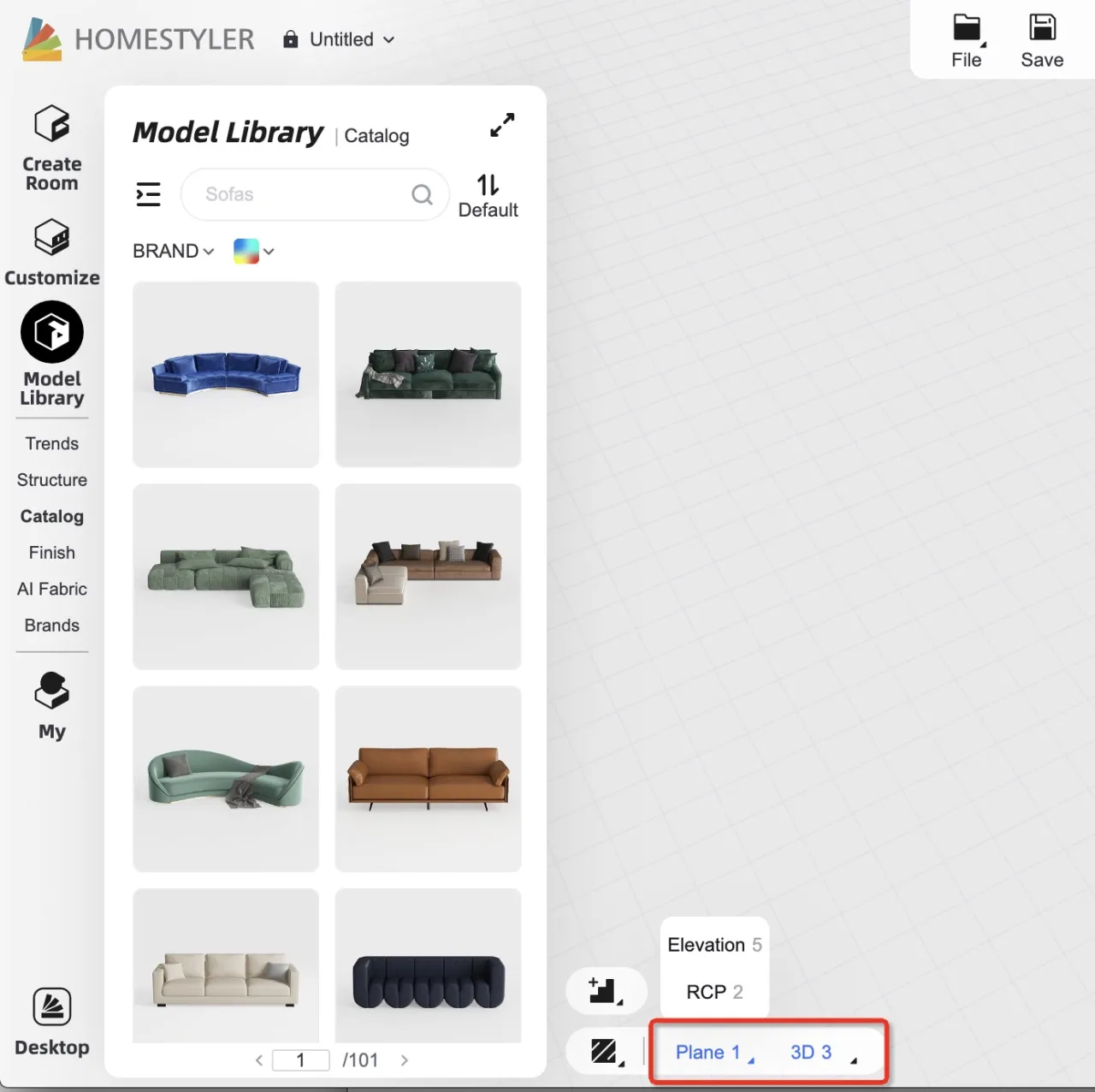1095x1092 pixels.
Task: Click the Desktop app icon
Action: [51, 1022]
